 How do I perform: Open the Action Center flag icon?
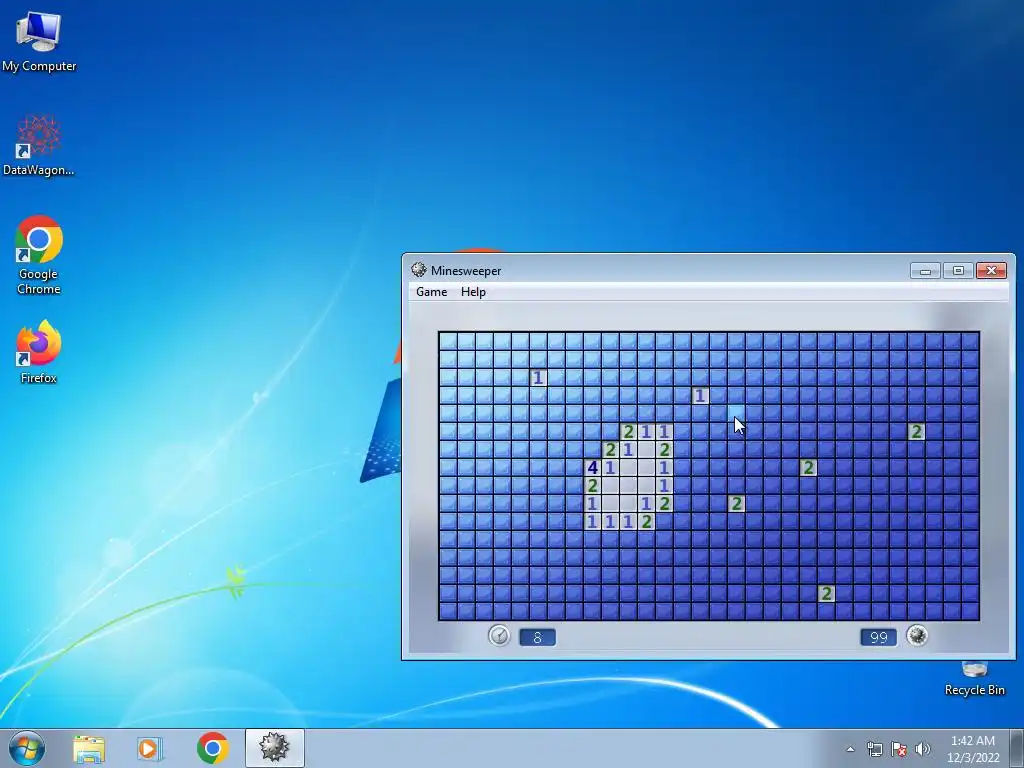899,749
